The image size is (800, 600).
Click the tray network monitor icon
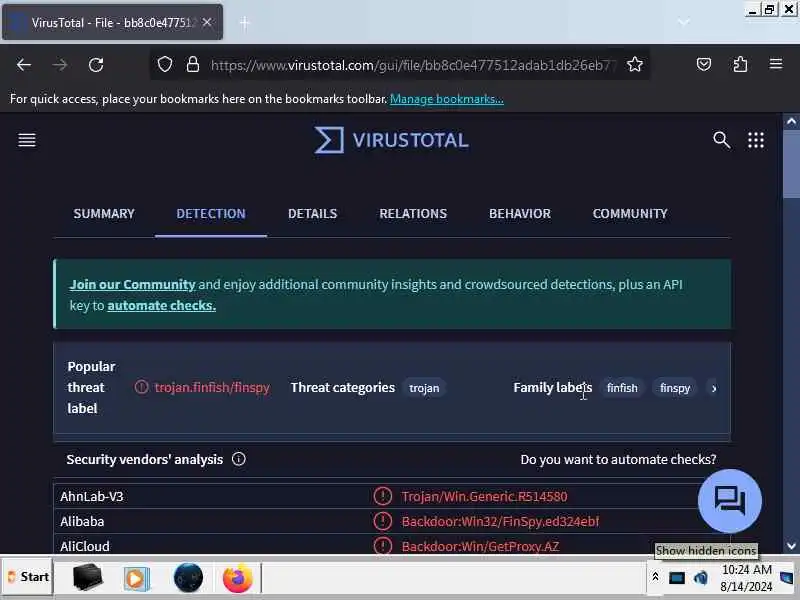click(677, 578)
